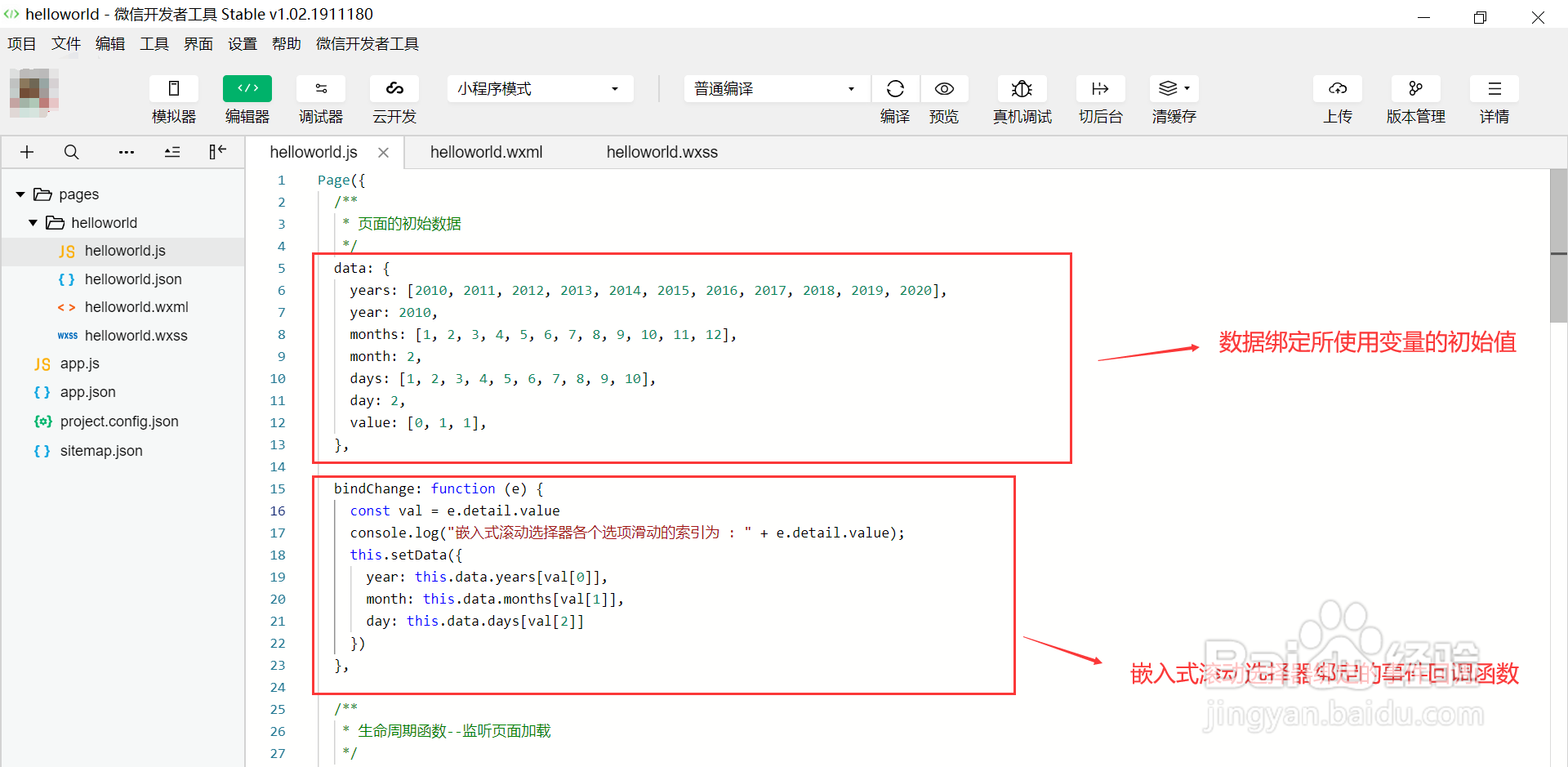This screenshot has width=1568, height=767.
Task: Open the 编辑 menu
Action: click(110, 44)
